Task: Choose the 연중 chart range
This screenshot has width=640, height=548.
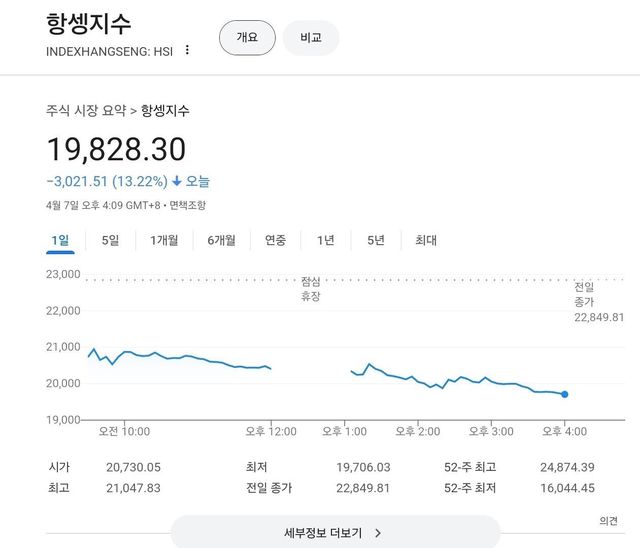Action: [275, 240]
